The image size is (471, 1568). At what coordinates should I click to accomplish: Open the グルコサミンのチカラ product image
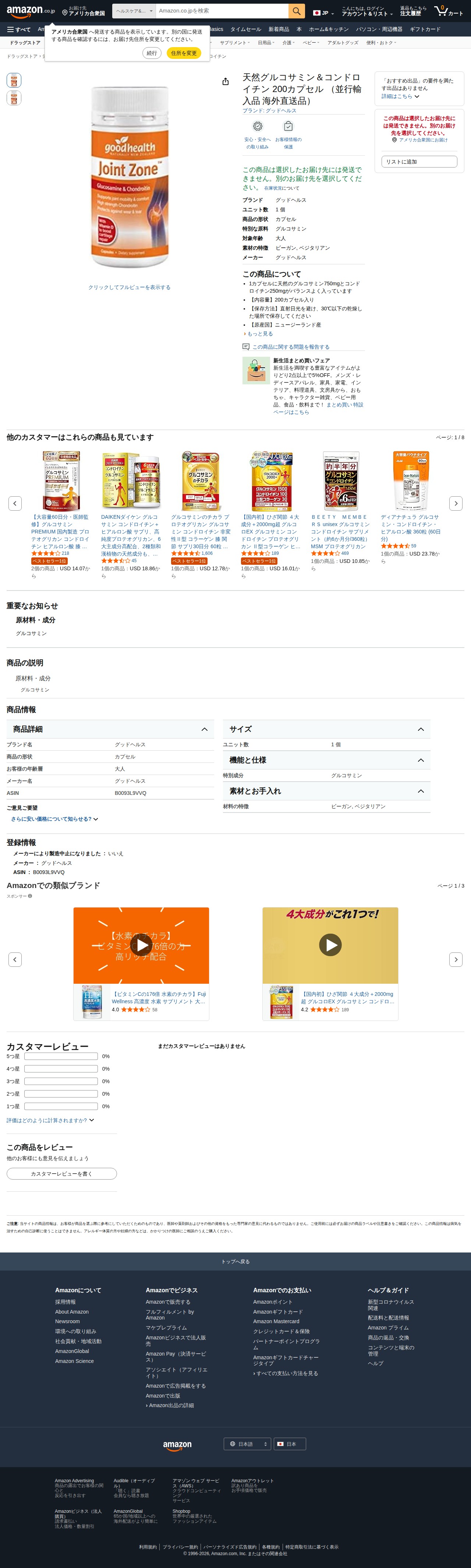pyautogui.click(x=201, y=481)
